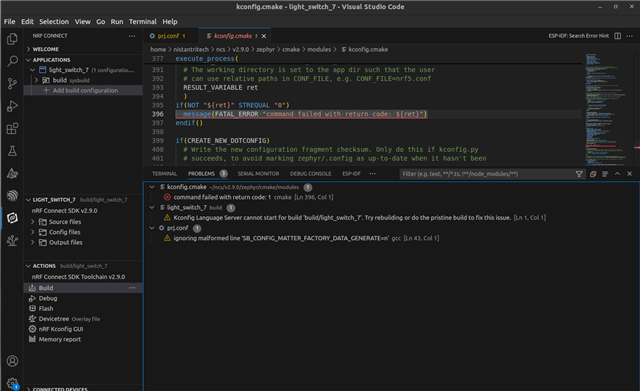Open the Testing flask icon

12,151
